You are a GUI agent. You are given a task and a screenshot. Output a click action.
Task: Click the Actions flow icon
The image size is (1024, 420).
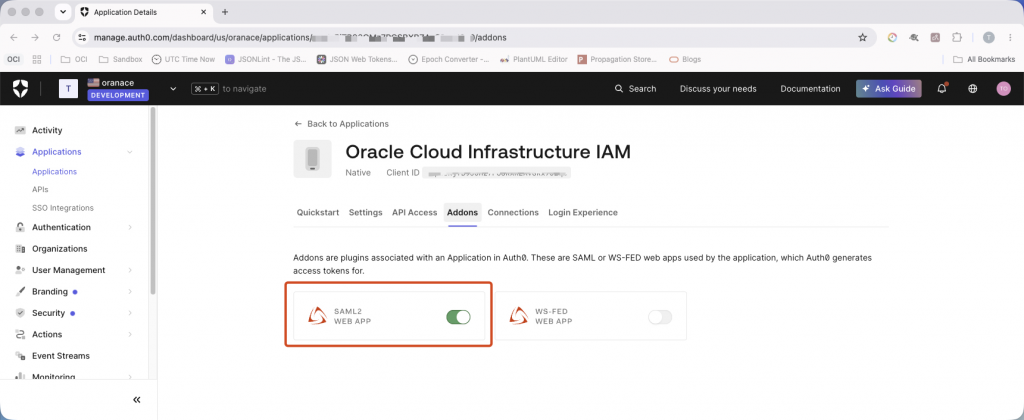(x=20, y=334)
